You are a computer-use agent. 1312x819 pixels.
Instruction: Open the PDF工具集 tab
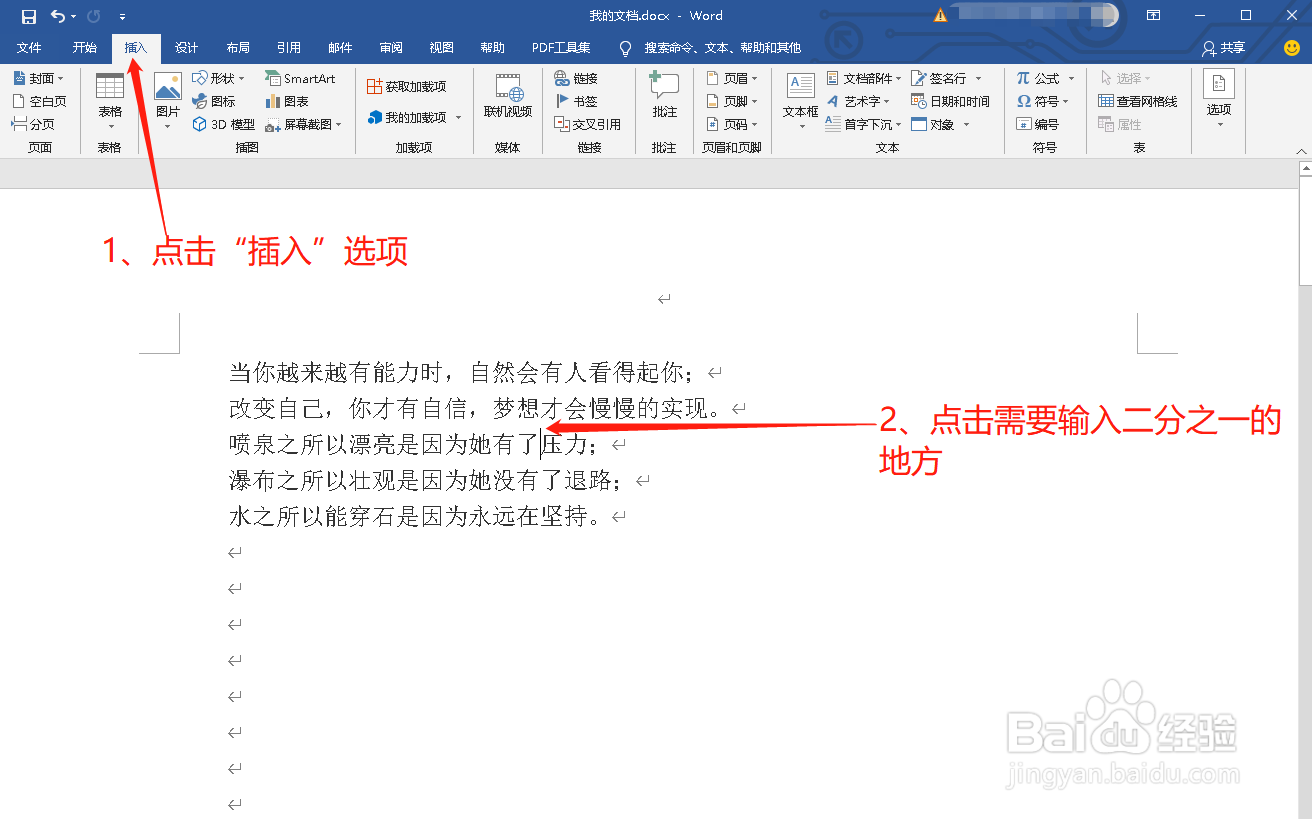point(561,48)
